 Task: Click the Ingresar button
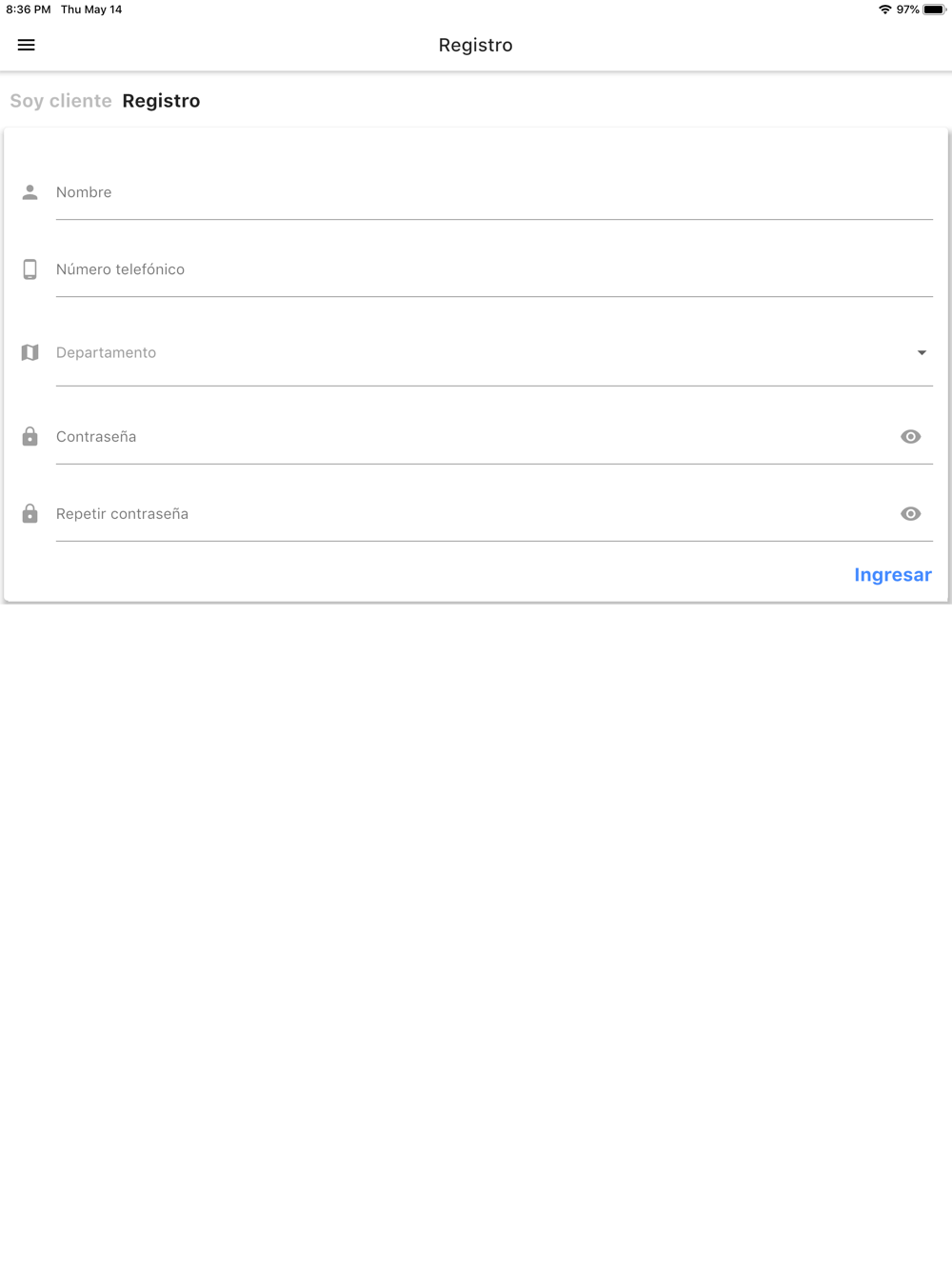coord(893,574)
